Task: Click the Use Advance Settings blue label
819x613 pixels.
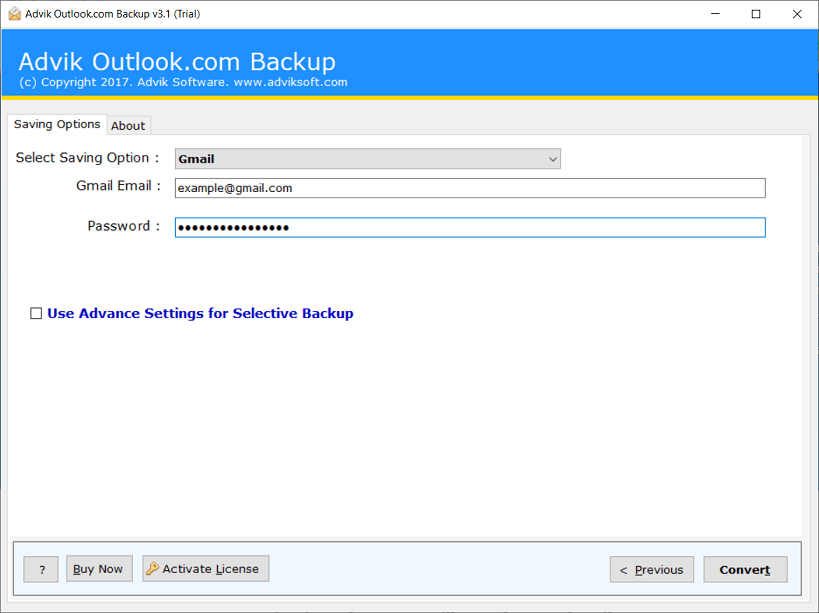Action: tap(199, 313)
